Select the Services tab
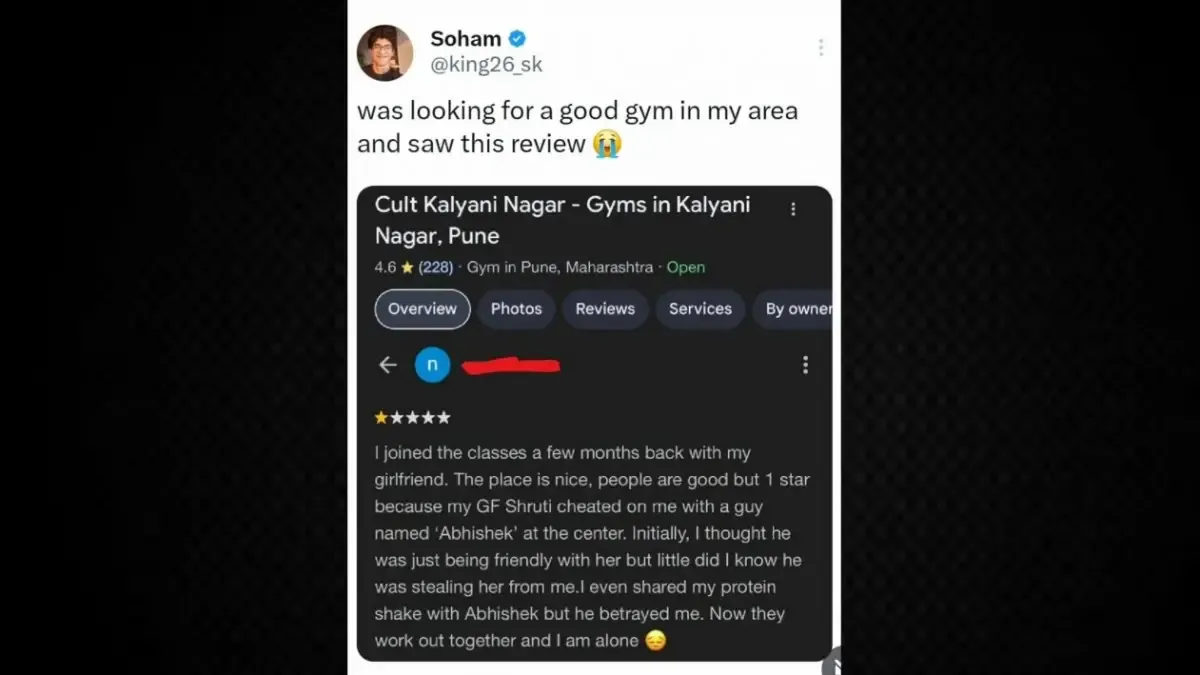 coord(700,309)
